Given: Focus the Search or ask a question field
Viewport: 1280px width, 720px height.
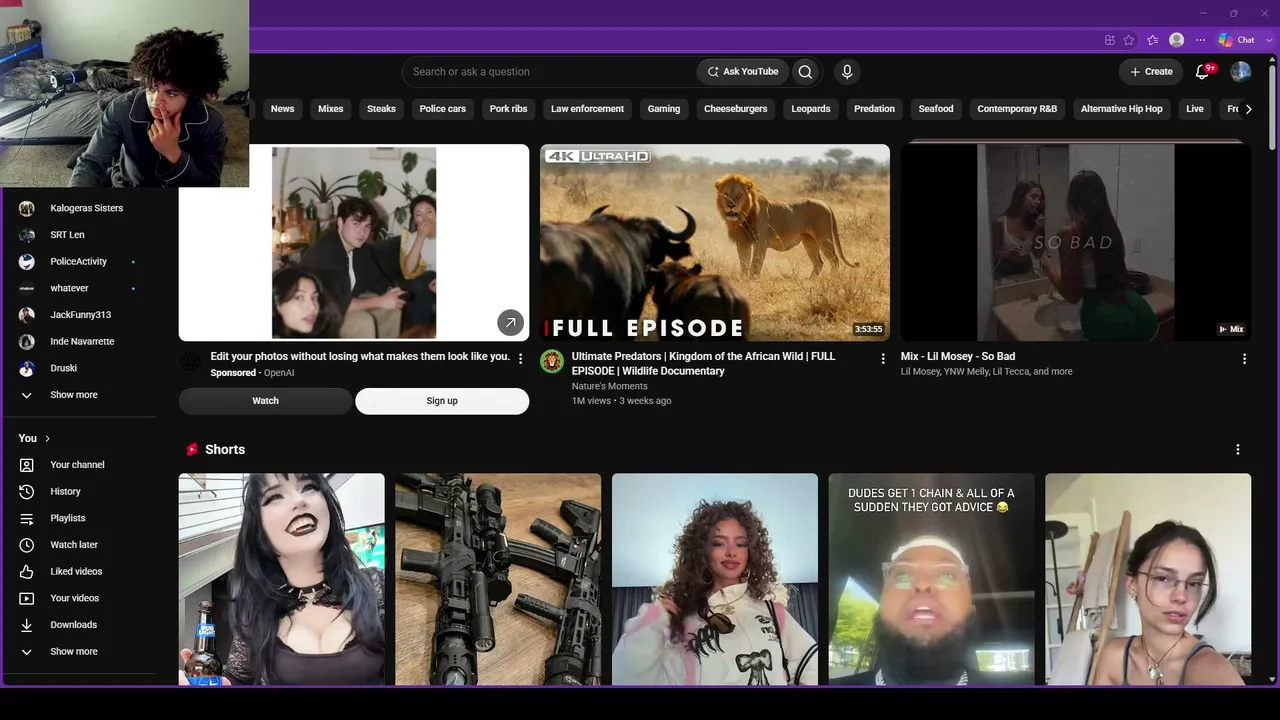Looking at the screenshot, I should click(x=549, y=72).
